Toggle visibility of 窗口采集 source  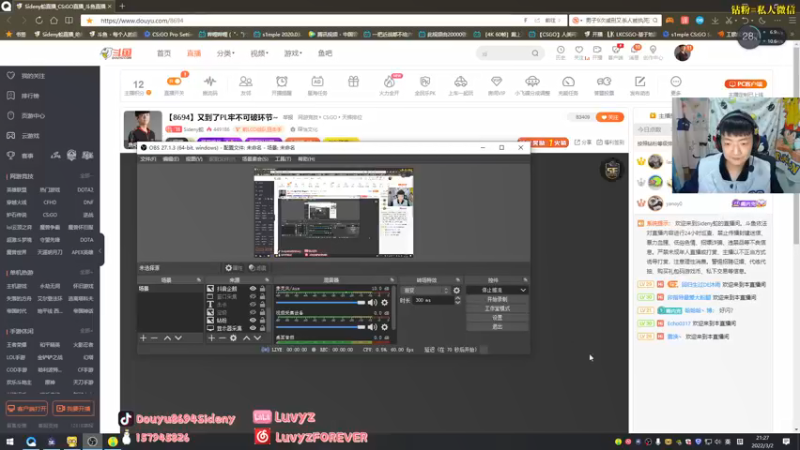click(x=253, y=296)
